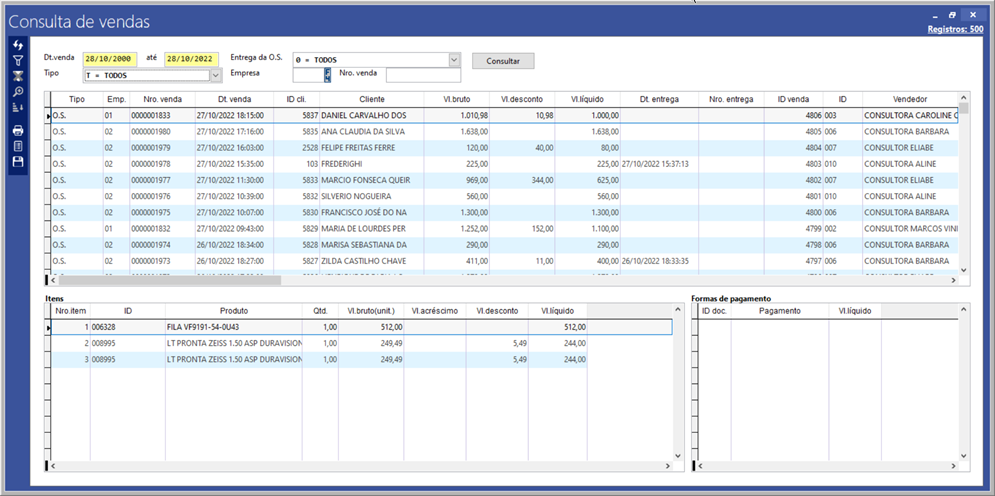Viewport: 995px width, 496px height.
Task: Click the Vendedor column header
Action: click(908, 99)
